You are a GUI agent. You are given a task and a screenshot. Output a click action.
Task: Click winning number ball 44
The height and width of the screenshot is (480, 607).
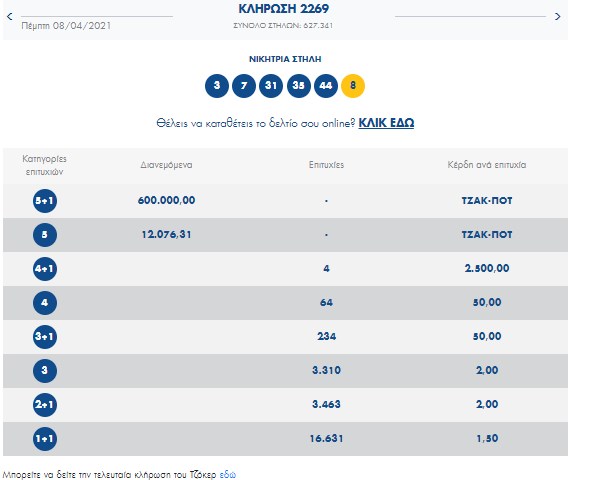pyautogui.click(x=326, y=86)
